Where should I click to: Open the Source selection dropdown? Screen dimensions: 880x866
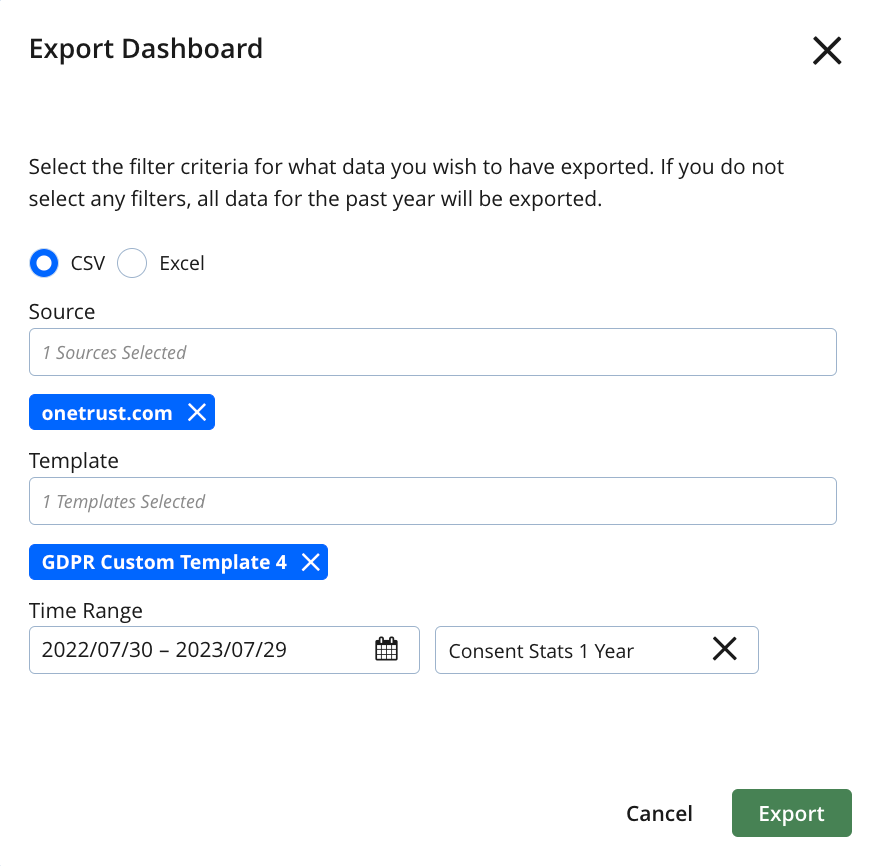[x=432, y=352]
